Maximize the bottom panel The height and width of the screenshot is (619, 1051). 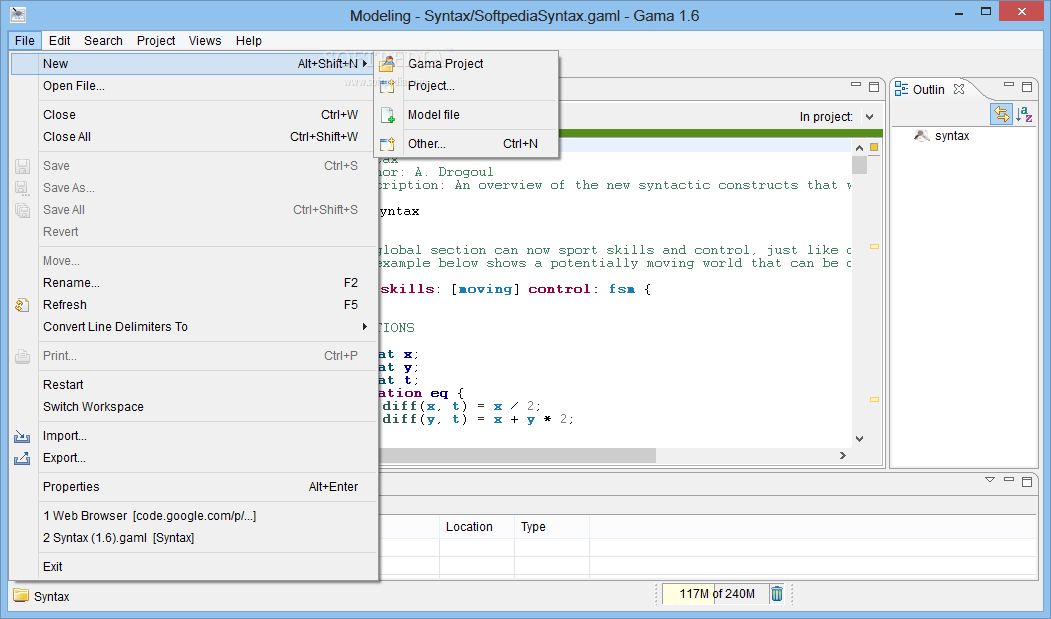click(1026, 481)
